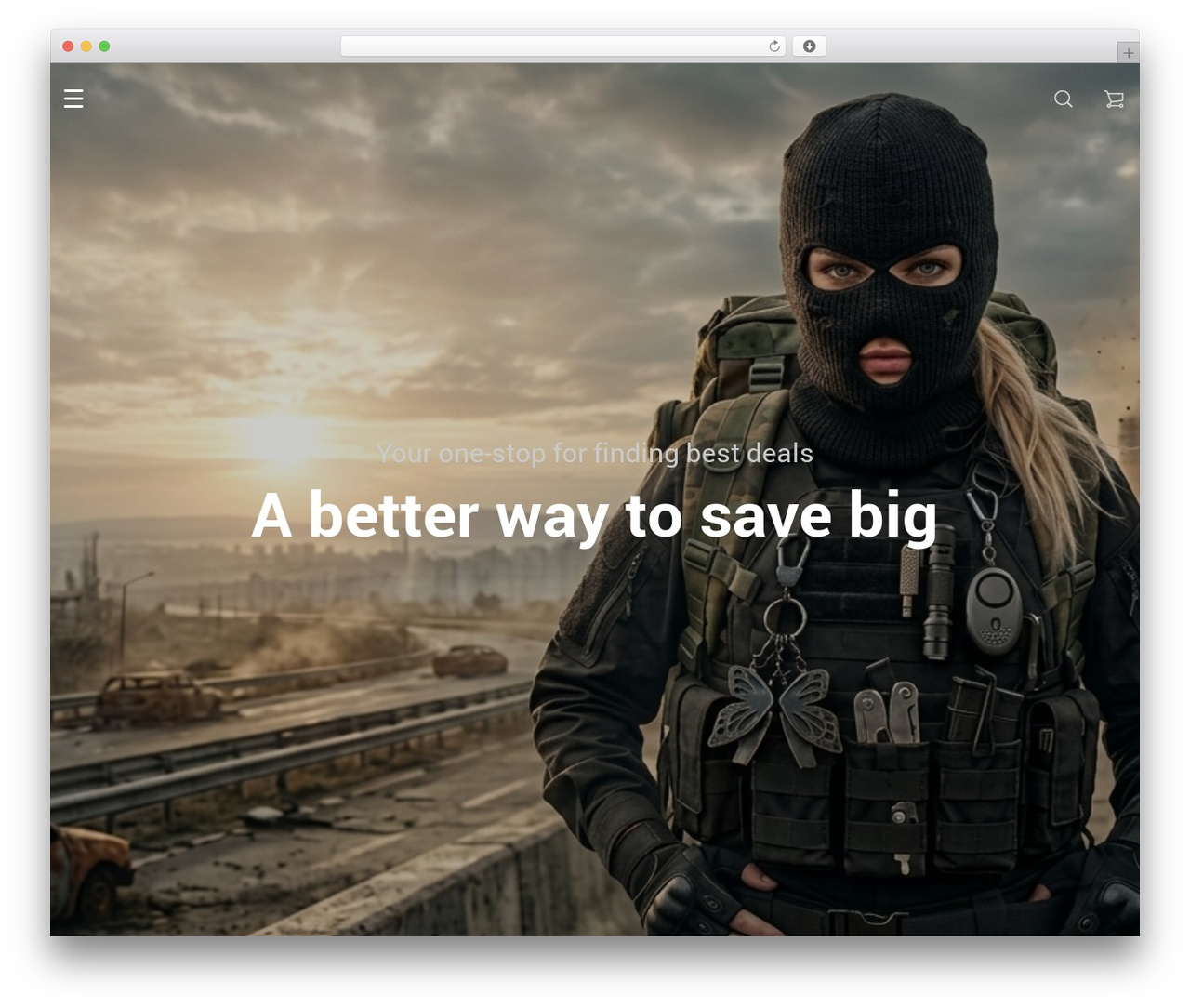This screenshot has height=1008, width=1190.
Task: Click 'Your one-stop for finding best deals' text
Action: [595, 453]
